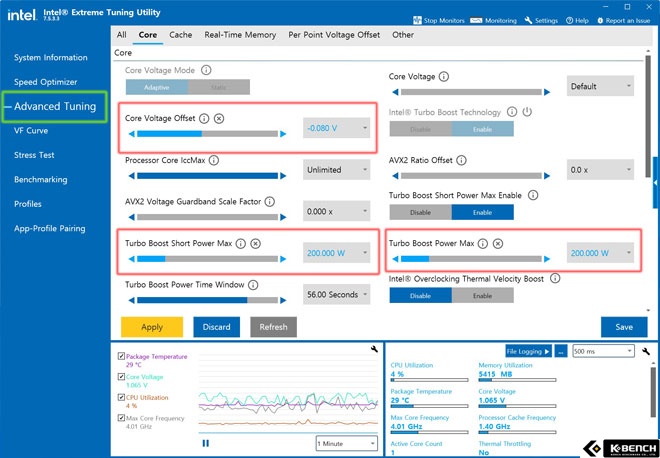
Task: Click Stop Monitors in top bar
Action: tap(439, 20)
